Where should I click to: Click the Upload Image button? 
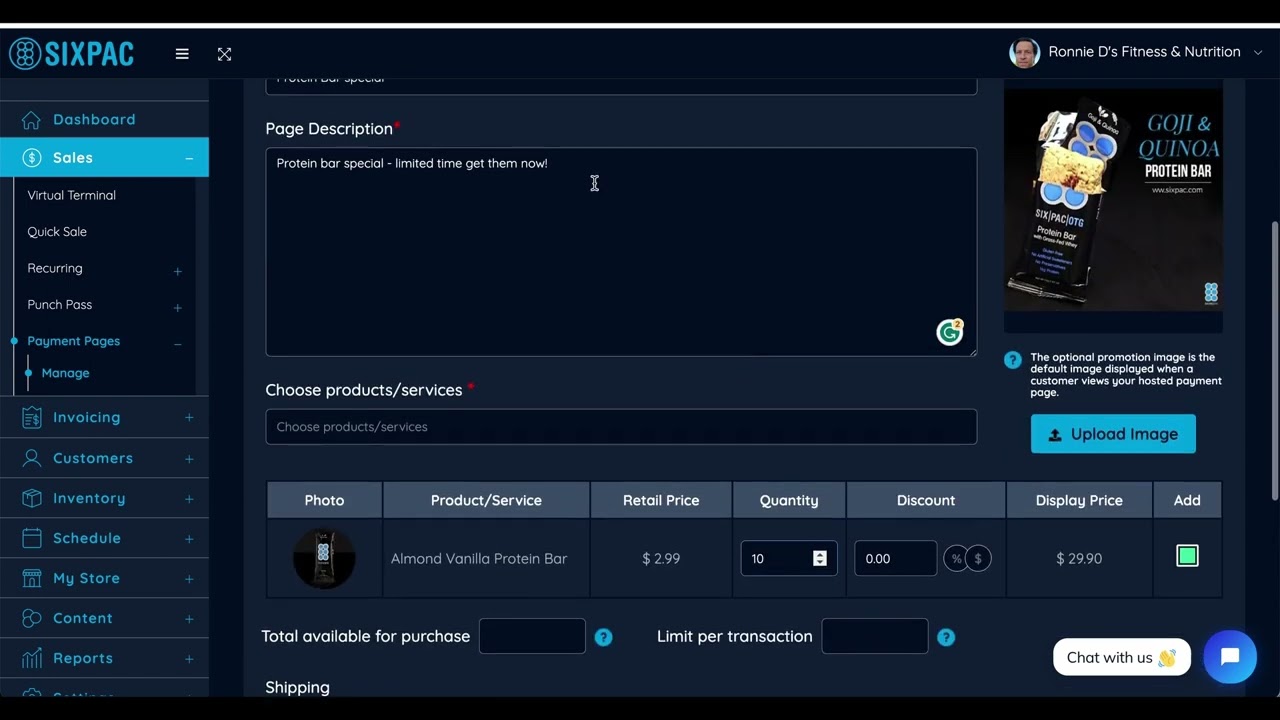[1113, 434]
